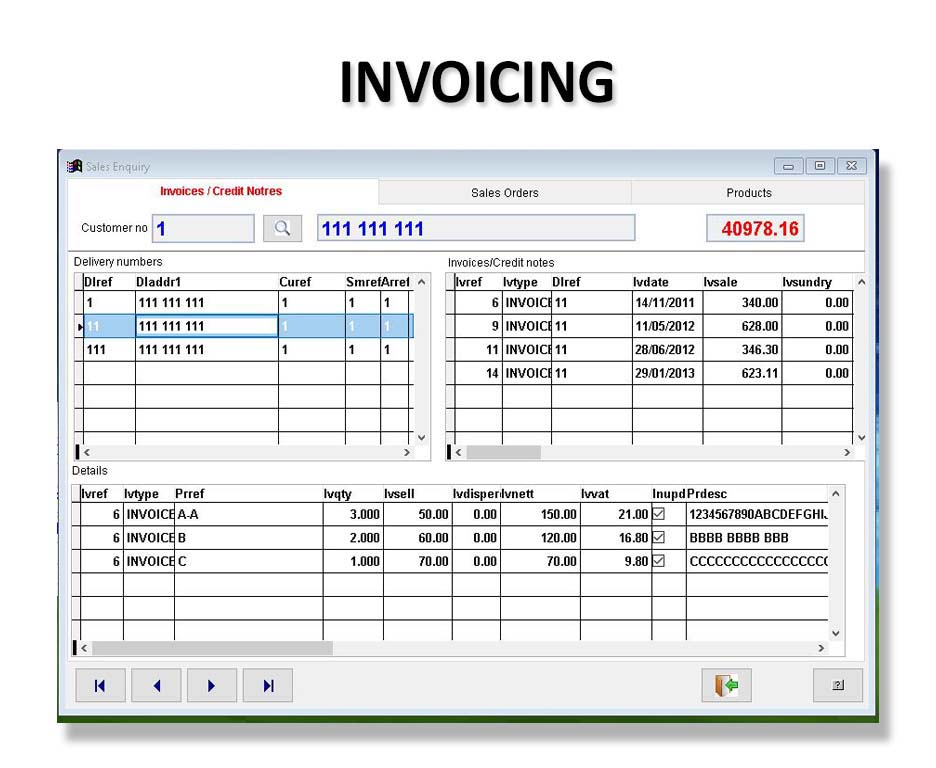Toggle Inupd checkbox for product C row
Screen dimensions: 936x768
click(x=659, y=562)
